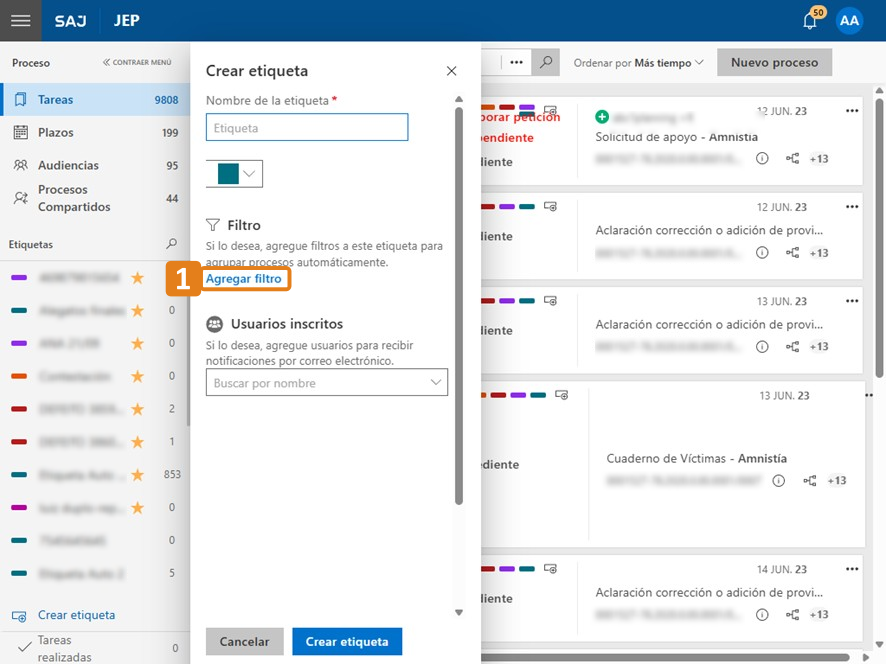Open Audiencias in the sidebar
886x664 pixels.
[68, 165]
